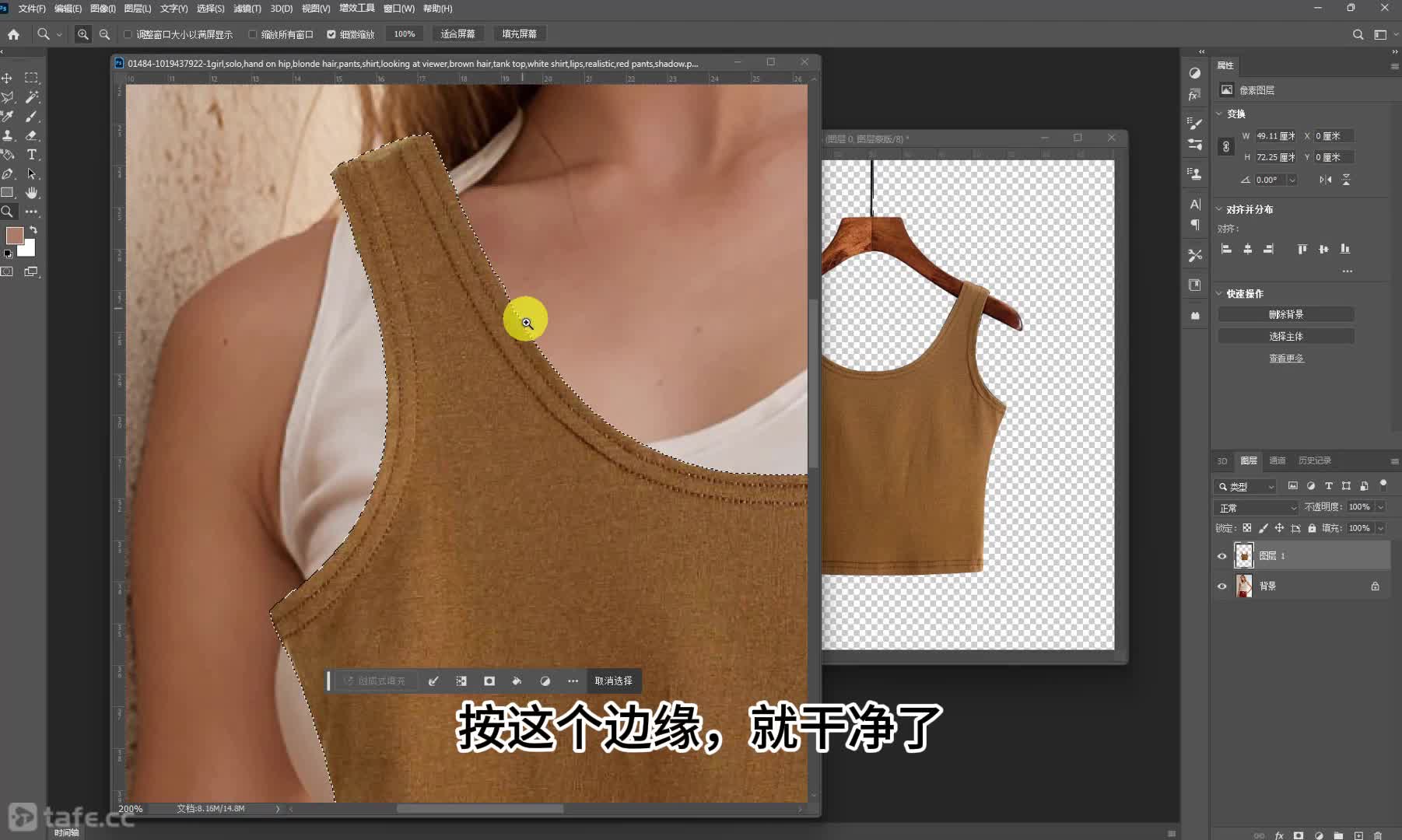Select the Eraser tool
The height and width of the screenshot is (840, 1402).
(x=31, y=135)
